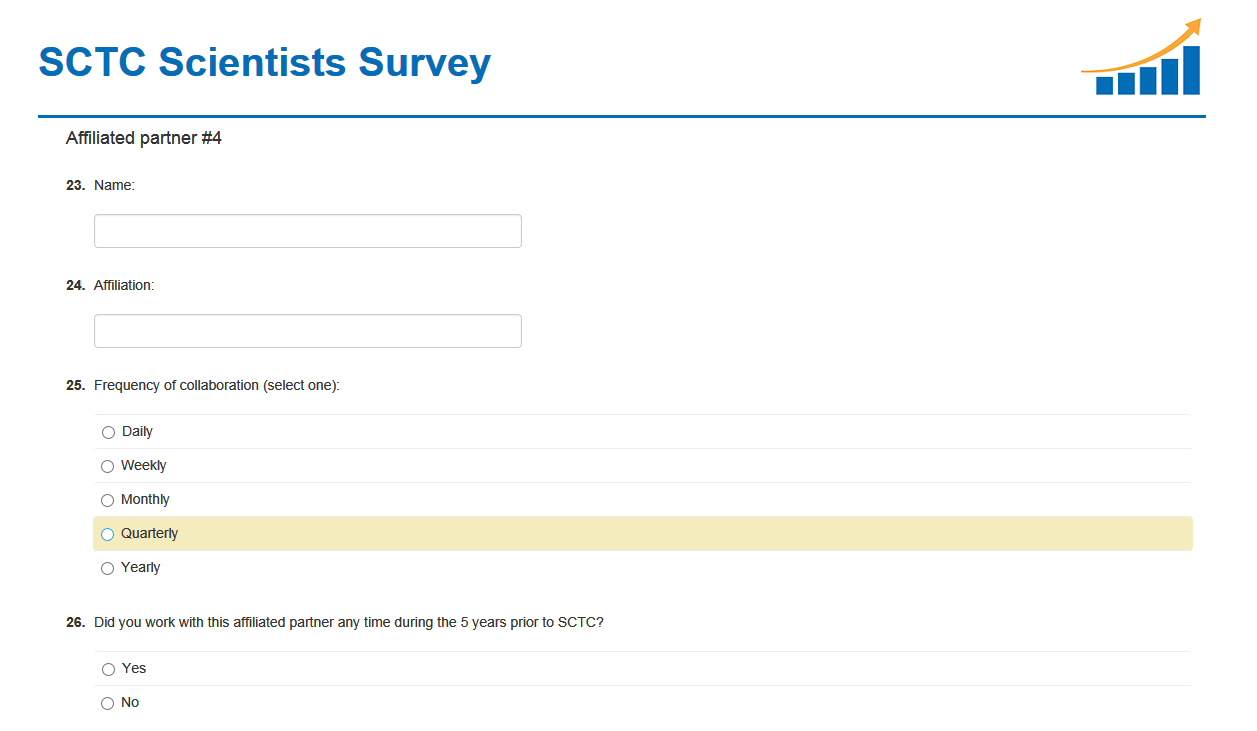The height and width of the screenshot is (731, 1257).
Task: Click the 'Yearly' option label text
Action: tap(141, 567)
